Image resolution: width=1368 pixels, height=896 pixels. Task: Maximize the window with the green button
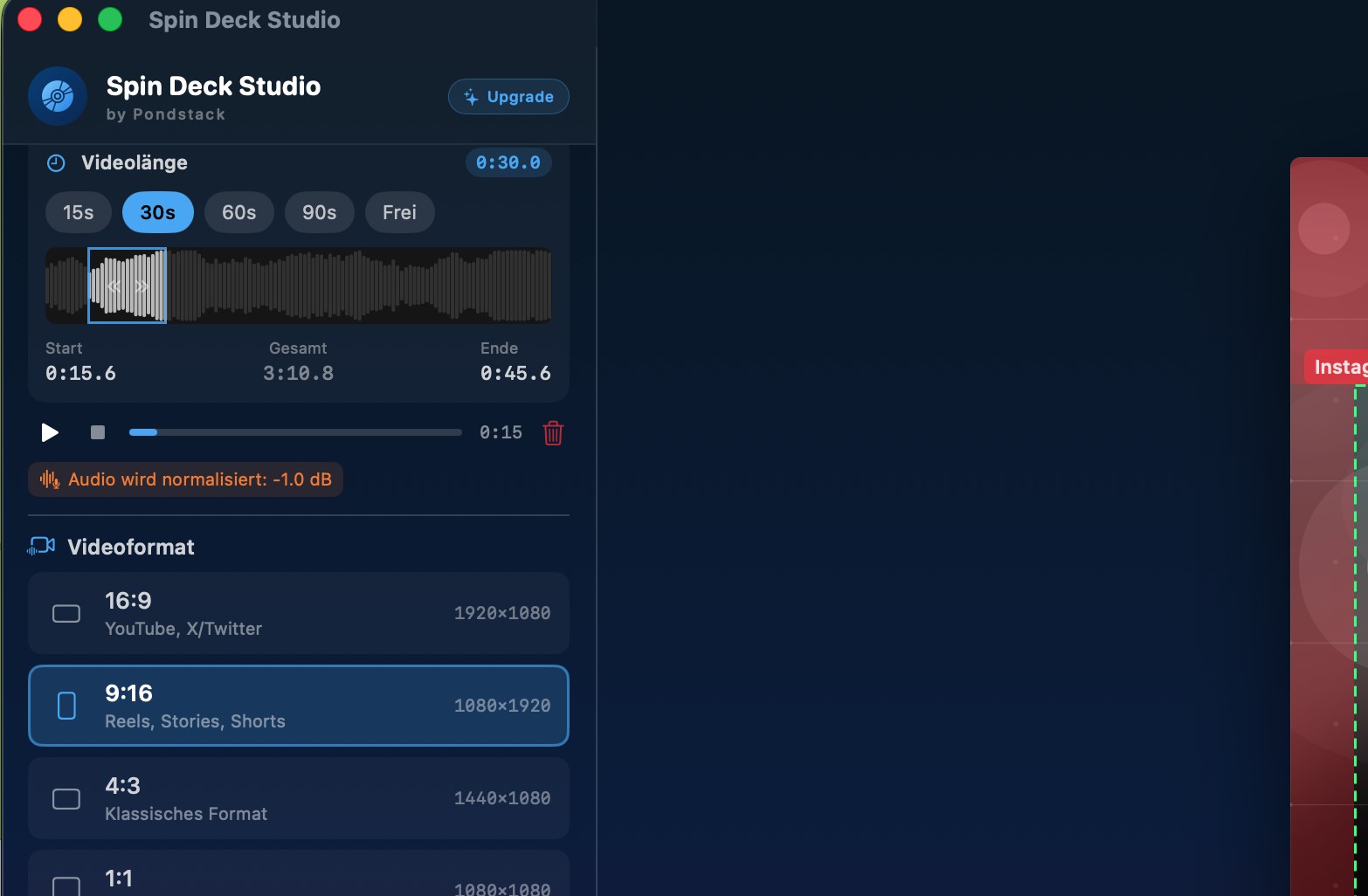[110, 19]
